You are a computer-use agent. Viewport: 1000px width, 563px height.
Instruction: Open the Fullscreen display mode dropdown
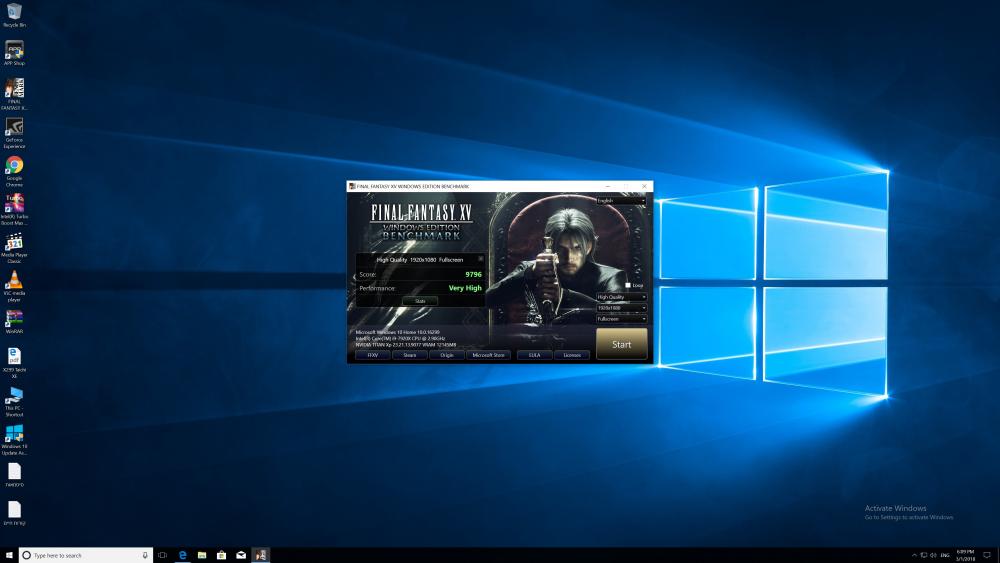point(621,319)
